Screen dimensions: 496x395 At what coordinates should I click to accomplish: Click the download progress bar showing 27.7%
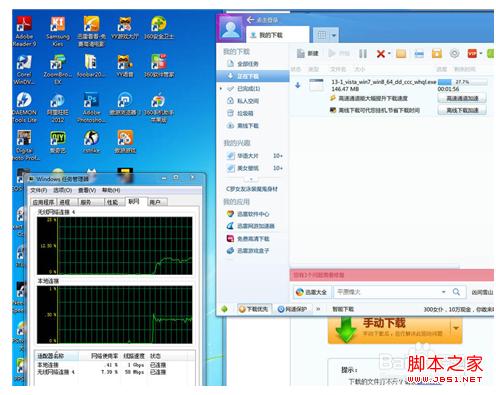tap(462, 82)
